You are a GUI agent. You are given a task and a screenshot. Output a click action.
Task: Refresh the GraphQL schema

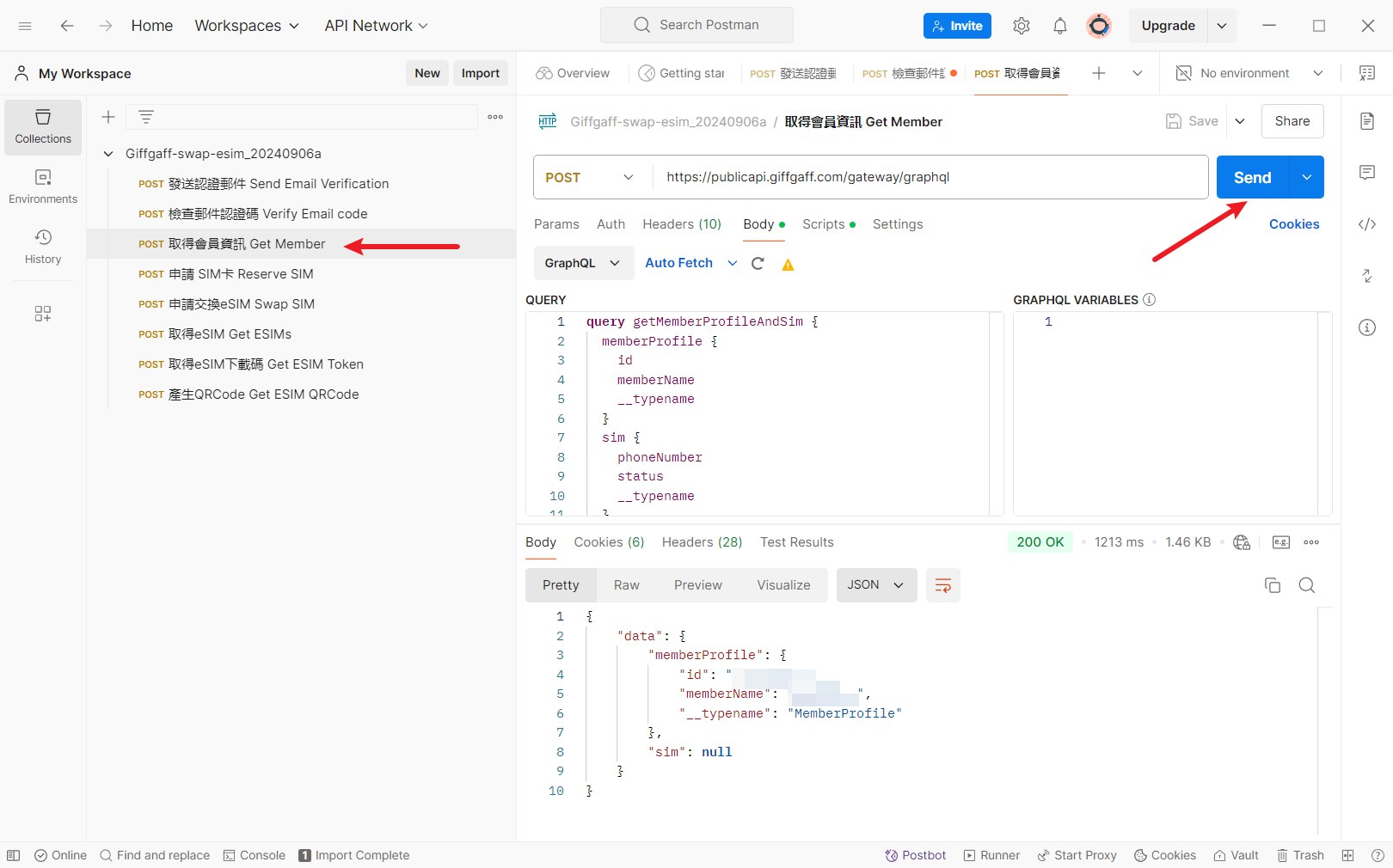click(758, 264)
